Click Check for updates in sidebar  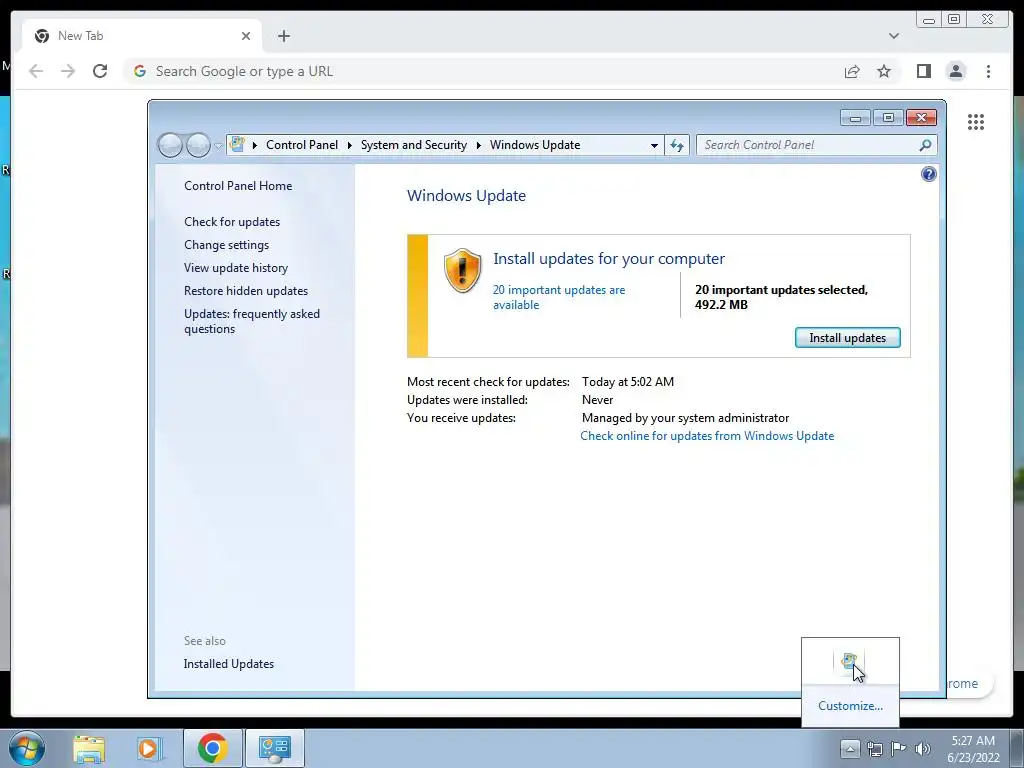pos(232,221)
